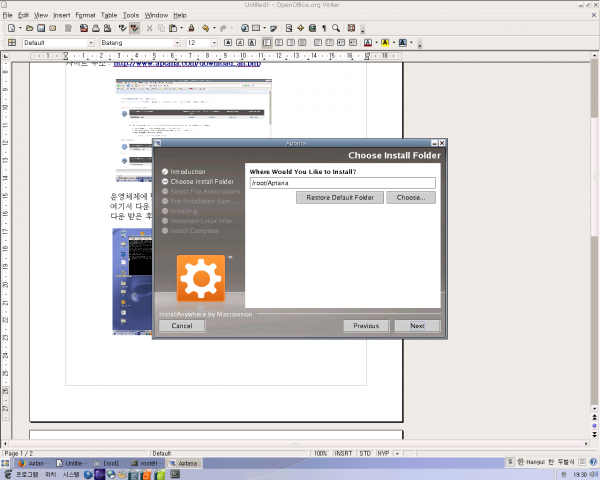600x480 pixels.
Task: Open the Undo history dropdown arrow
Action: 214,28
